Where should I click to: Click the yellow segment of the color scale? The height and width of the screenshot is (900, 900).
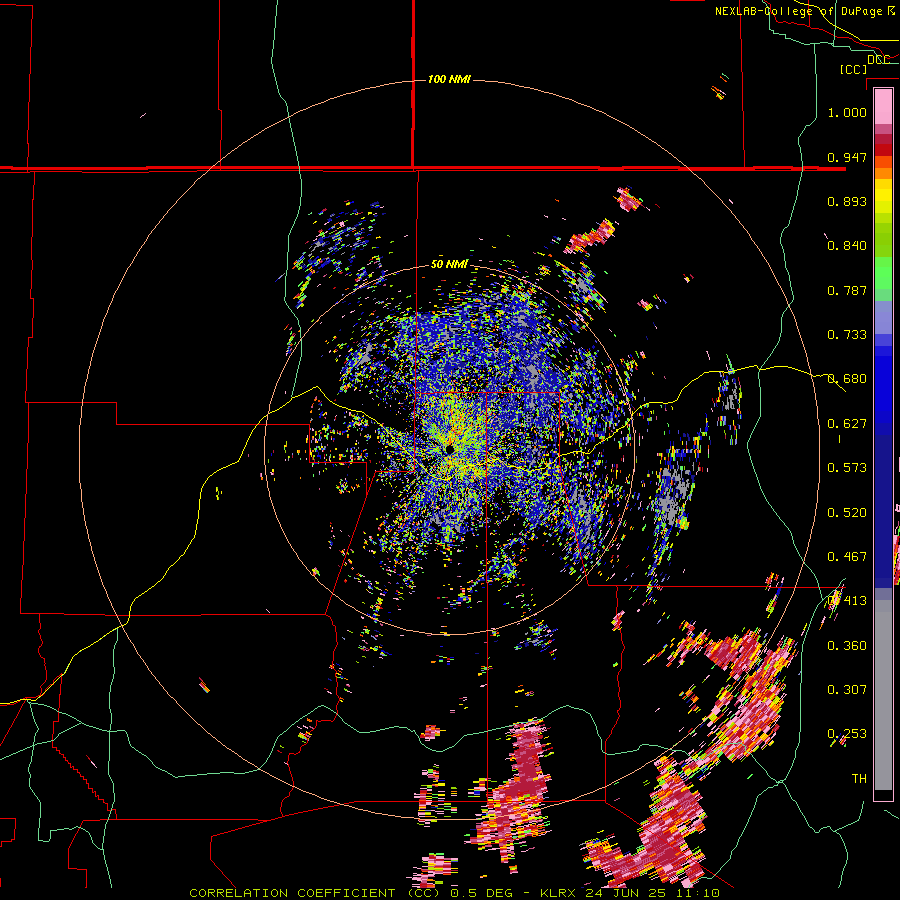pos(883,197)
